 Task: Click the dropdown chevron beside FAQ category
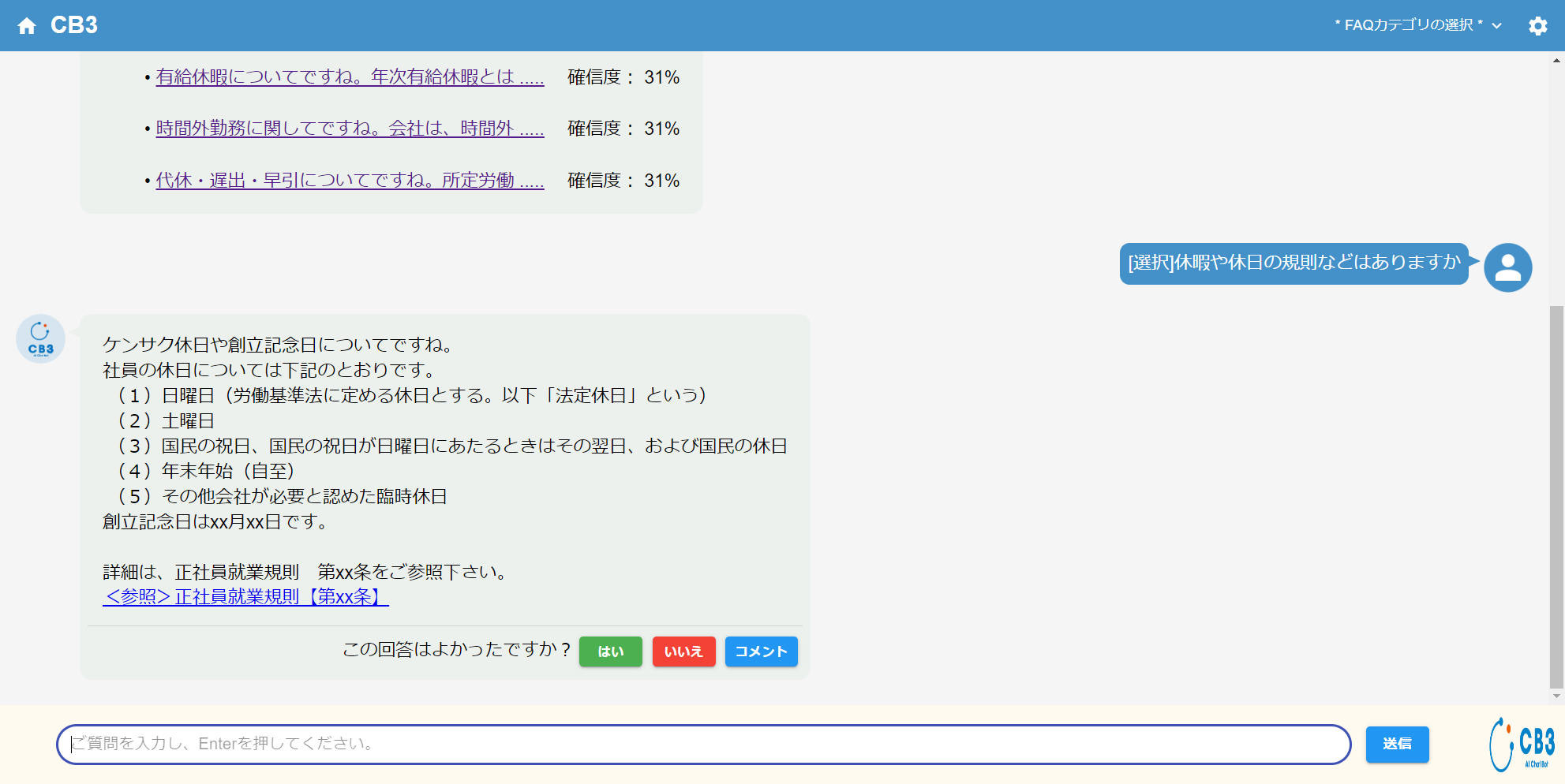pyautogui.click(x=1496, y=26)
